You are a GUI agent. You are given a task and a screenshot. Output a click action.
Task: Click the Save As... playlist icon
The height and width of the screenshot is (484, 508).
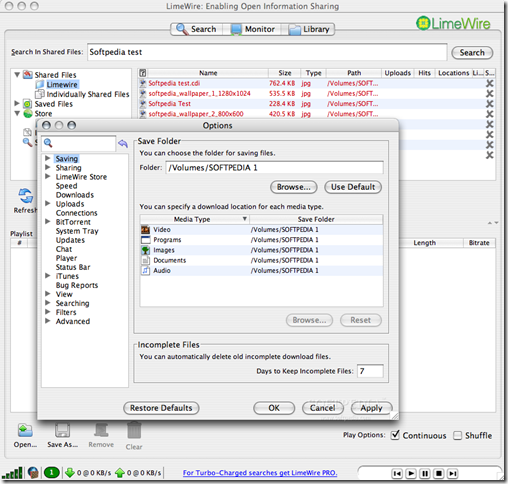[62, 430]
